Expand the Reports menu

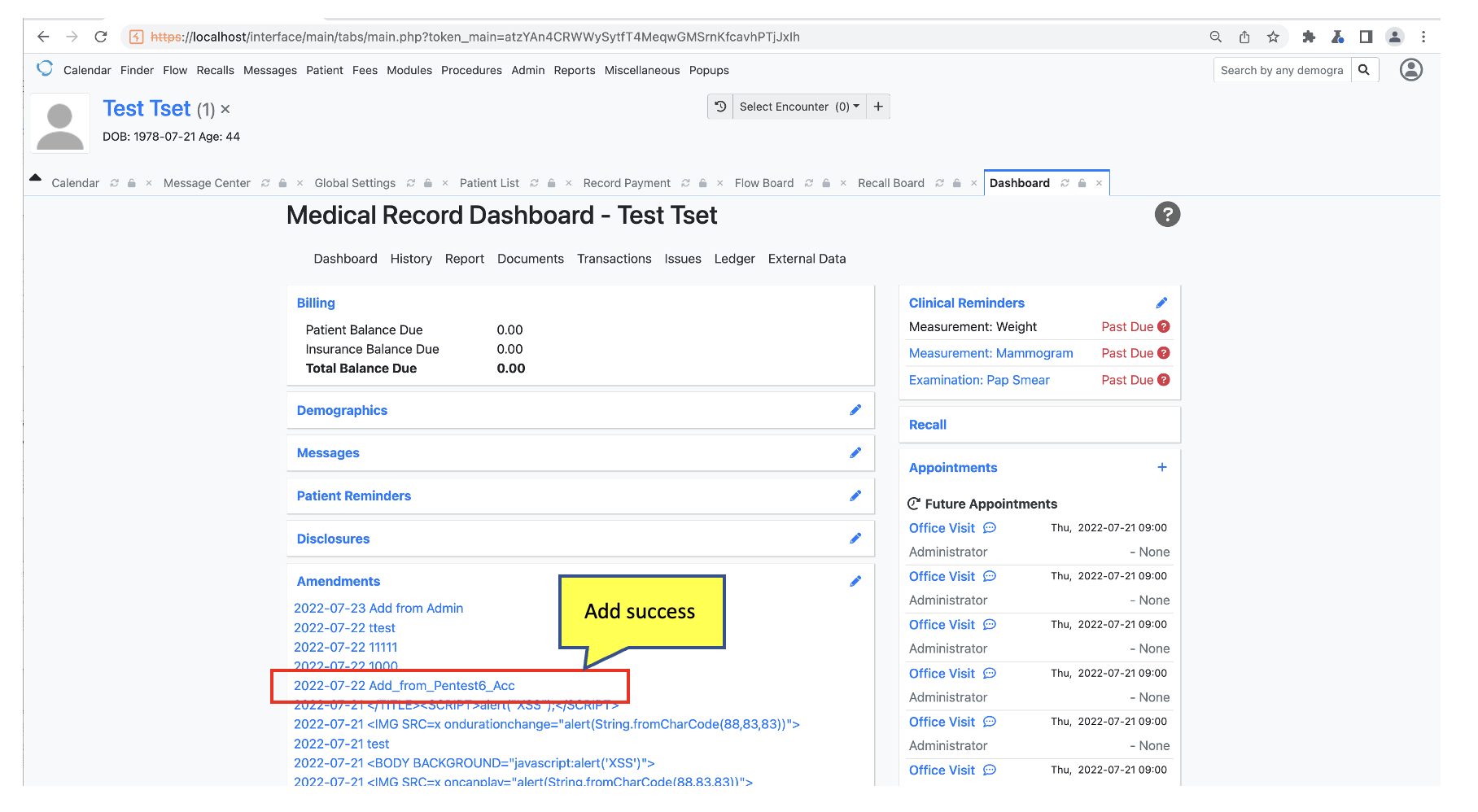[575, 70]
